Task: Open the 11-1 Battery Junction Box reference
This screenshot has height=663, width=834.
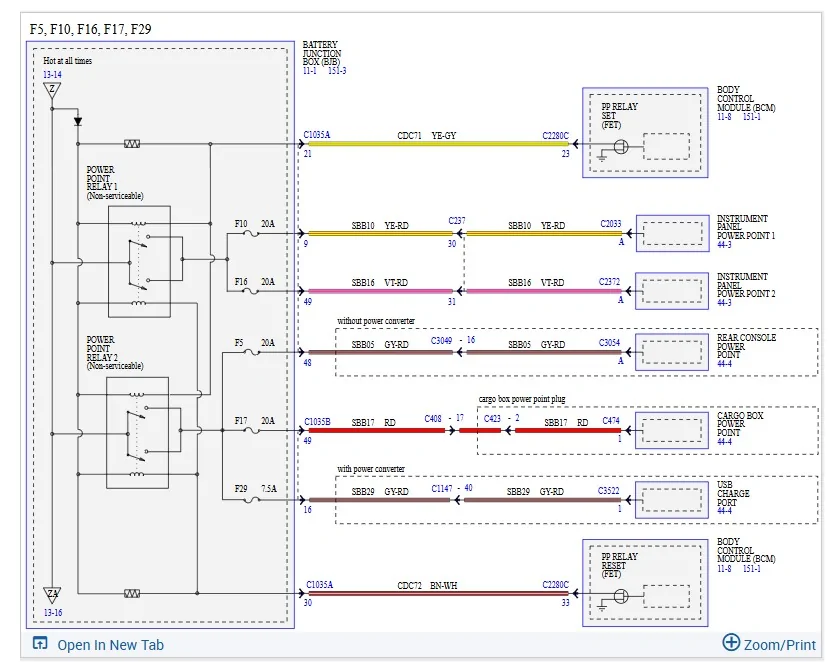Action: (x=310, y=71)
